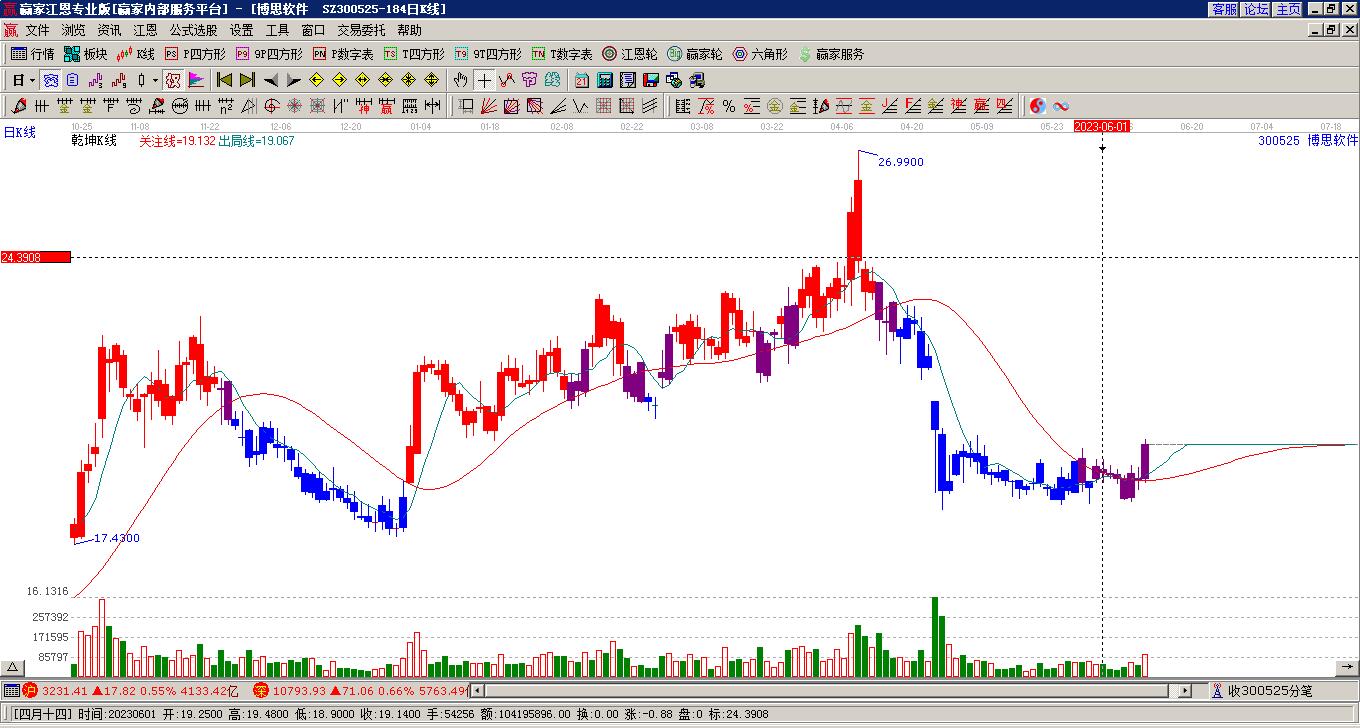This screenshot has height=728, width=1360.
Task: Click the floppy disk save icon
Action: click(650, 80)
